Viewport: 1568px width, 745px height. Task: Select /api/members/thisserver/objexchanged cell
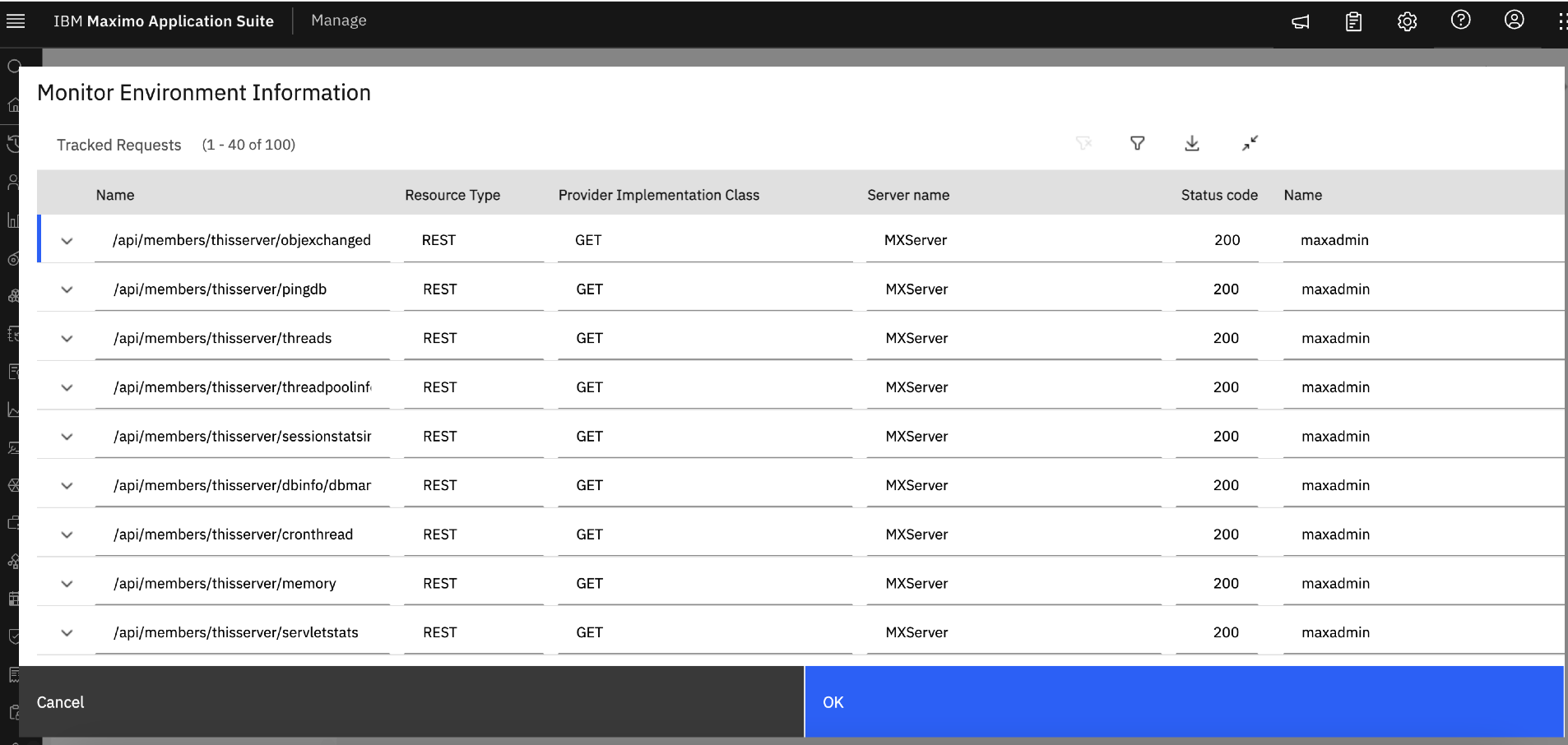pyautogui.click(x=242, y=240)
